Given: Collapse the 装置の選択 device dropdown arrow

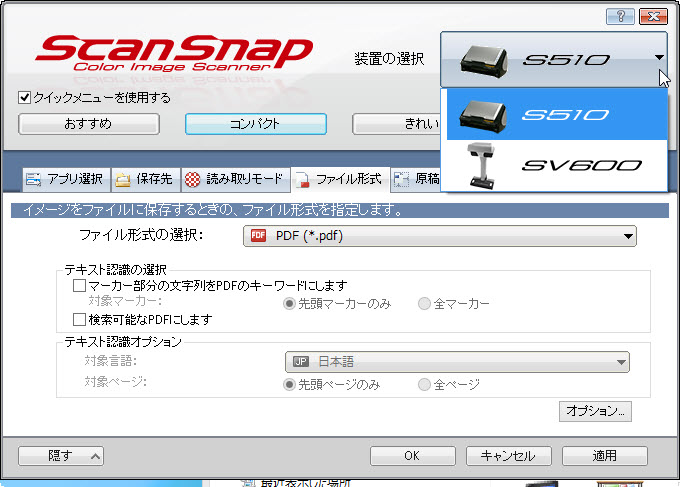Looking at the screenshot, I should pyautogui.click(x=659, y=58).
